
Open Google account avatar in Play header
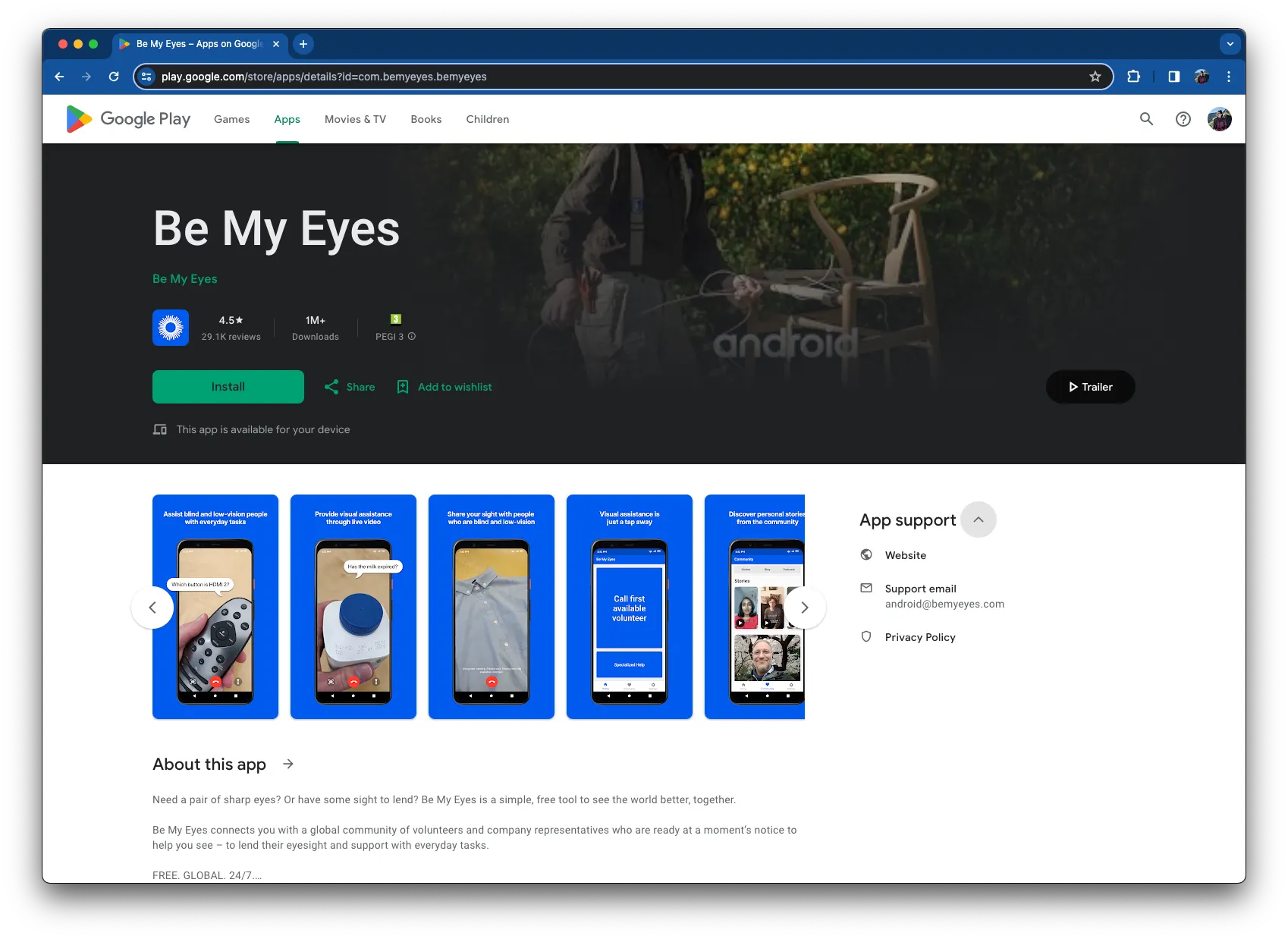click(1219, 119)
